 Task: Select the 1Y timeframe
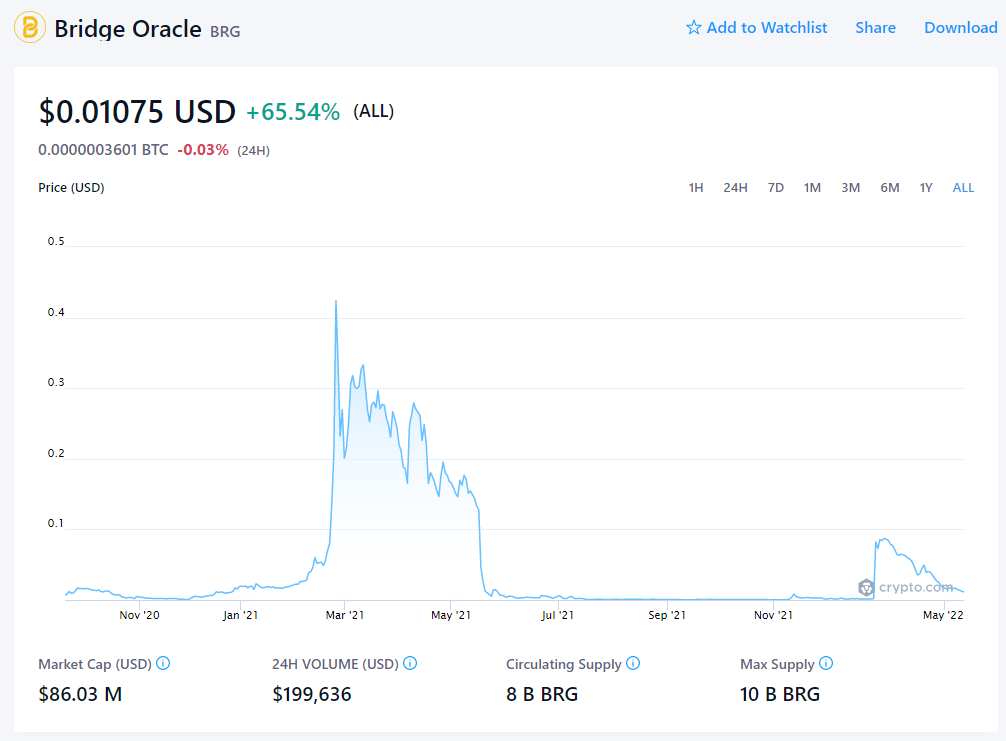[925, 187]
